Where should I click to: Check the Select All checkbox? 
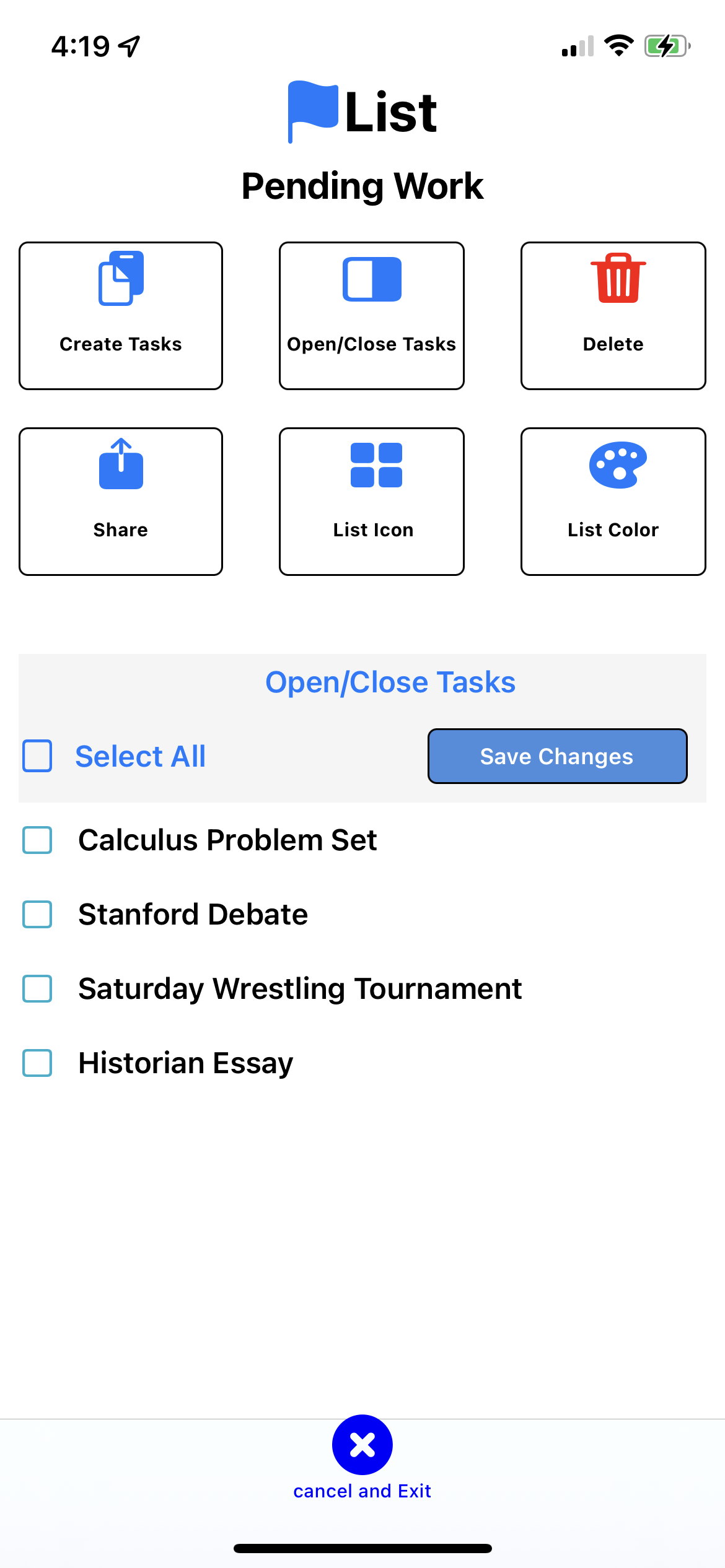coord(37,756)
